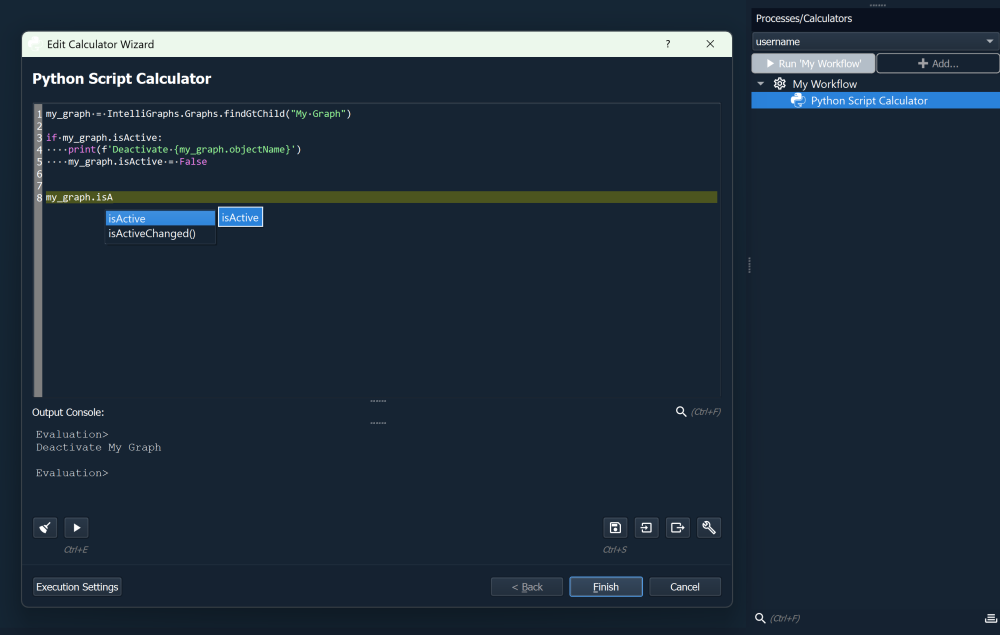Click the Processes panel search magnifier icon

[760, 618]
